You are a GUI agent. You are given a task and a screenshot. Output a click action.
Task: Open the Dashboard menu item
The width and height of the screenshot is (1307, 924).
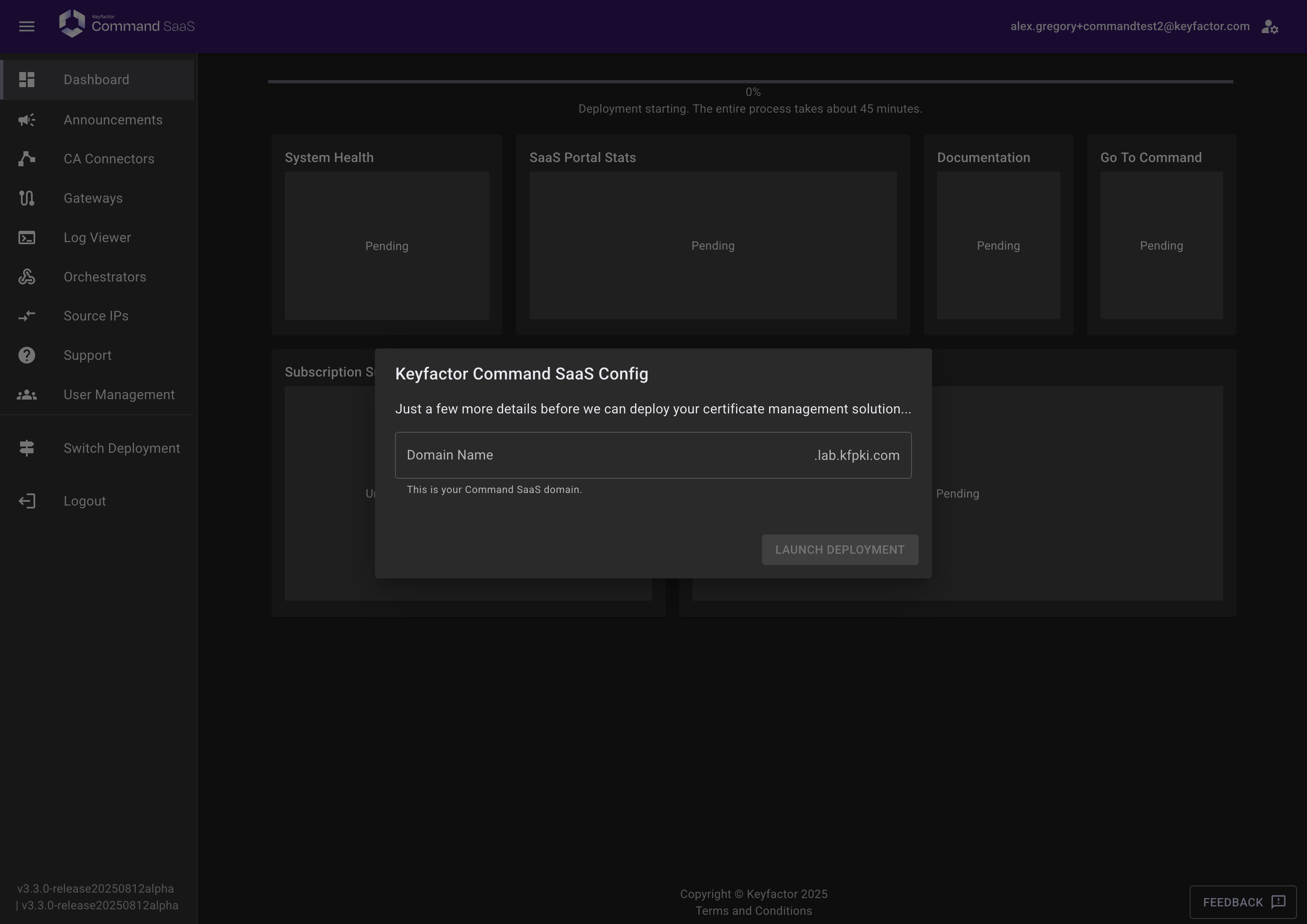coord(97,80)
